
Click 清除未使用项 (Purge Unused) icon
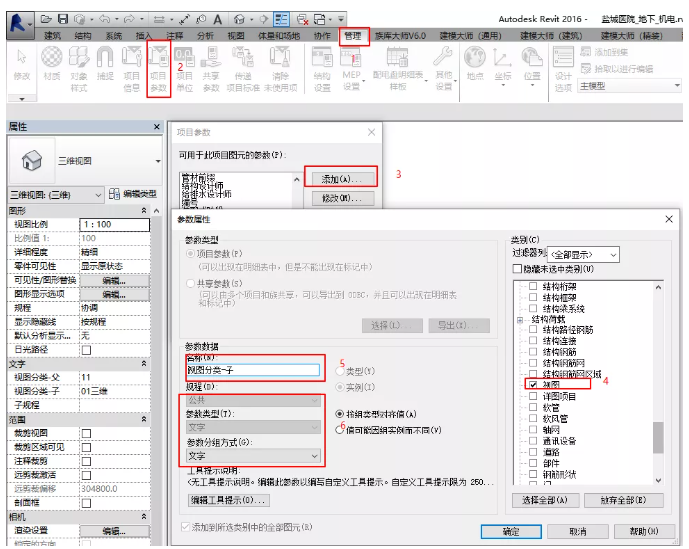click(x=280, y=69)
